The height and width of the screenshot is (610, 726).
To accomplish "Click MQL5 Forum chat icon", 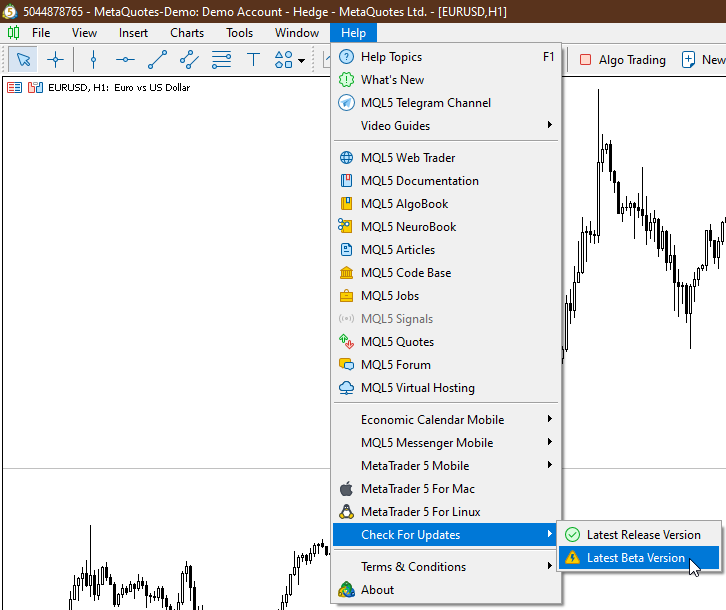I will (x=346, y=365).
